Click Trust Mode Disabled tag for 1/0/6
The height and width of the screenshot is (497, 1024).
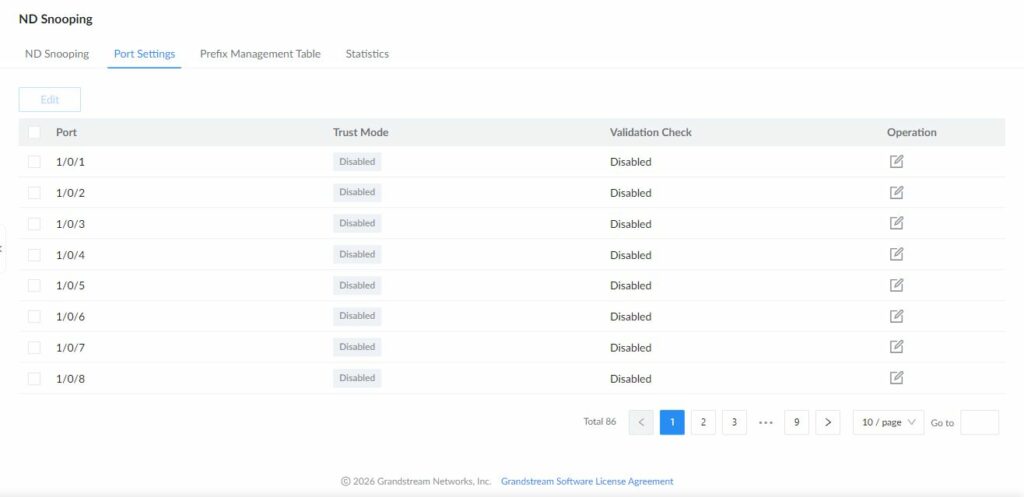pos(357,316)
